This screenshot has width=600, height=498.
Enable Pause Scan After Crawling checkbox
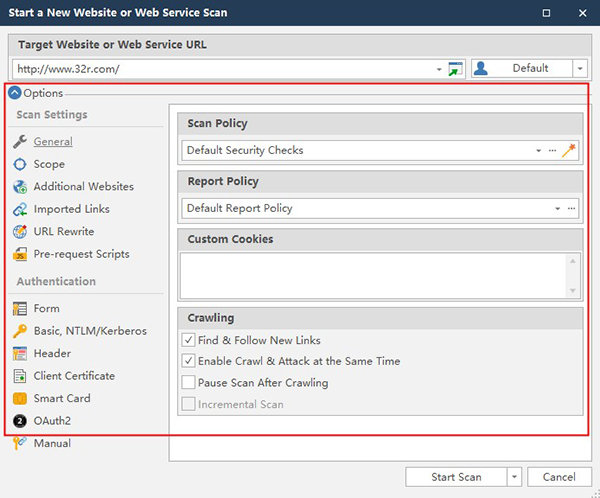pyautogui.click(x=188, y=382)
